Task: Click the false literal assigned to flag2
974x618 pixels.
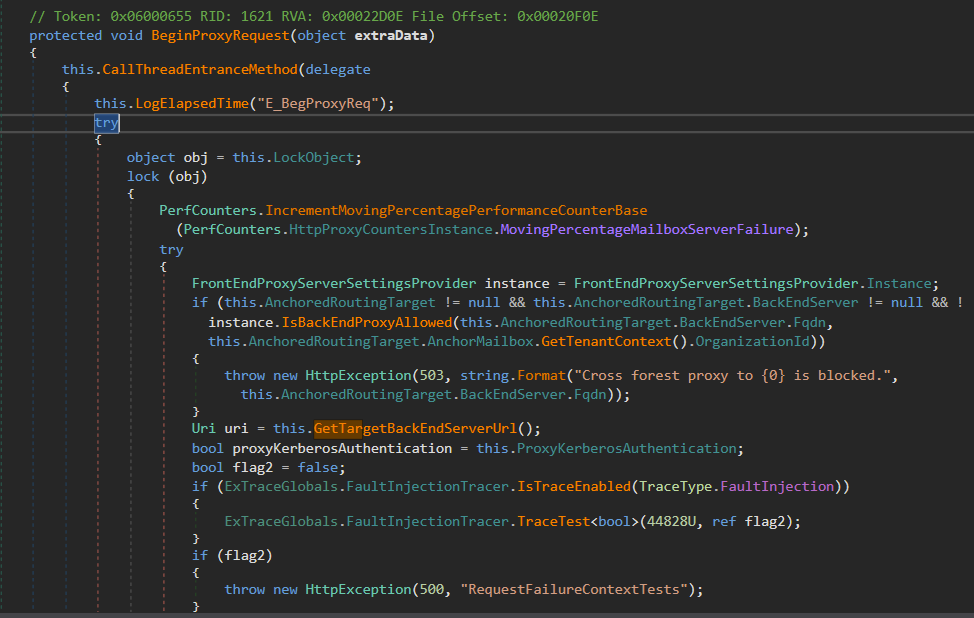Action: pos(318,468)
